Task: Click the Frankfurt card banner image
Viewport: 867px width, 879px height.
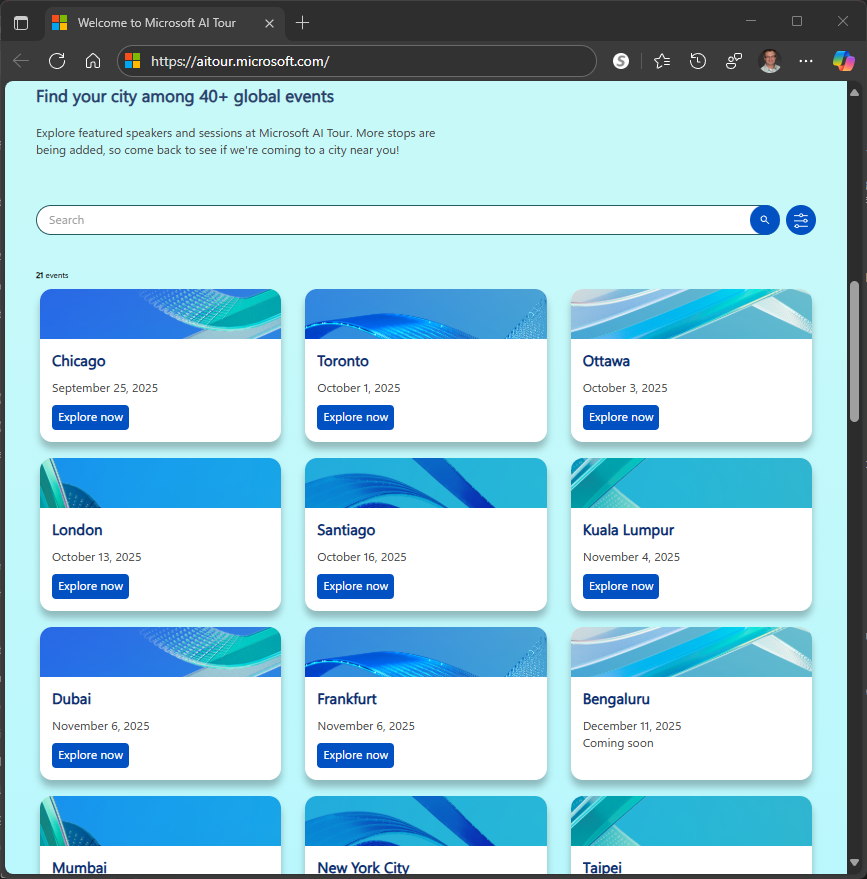Action: [426, 652]
